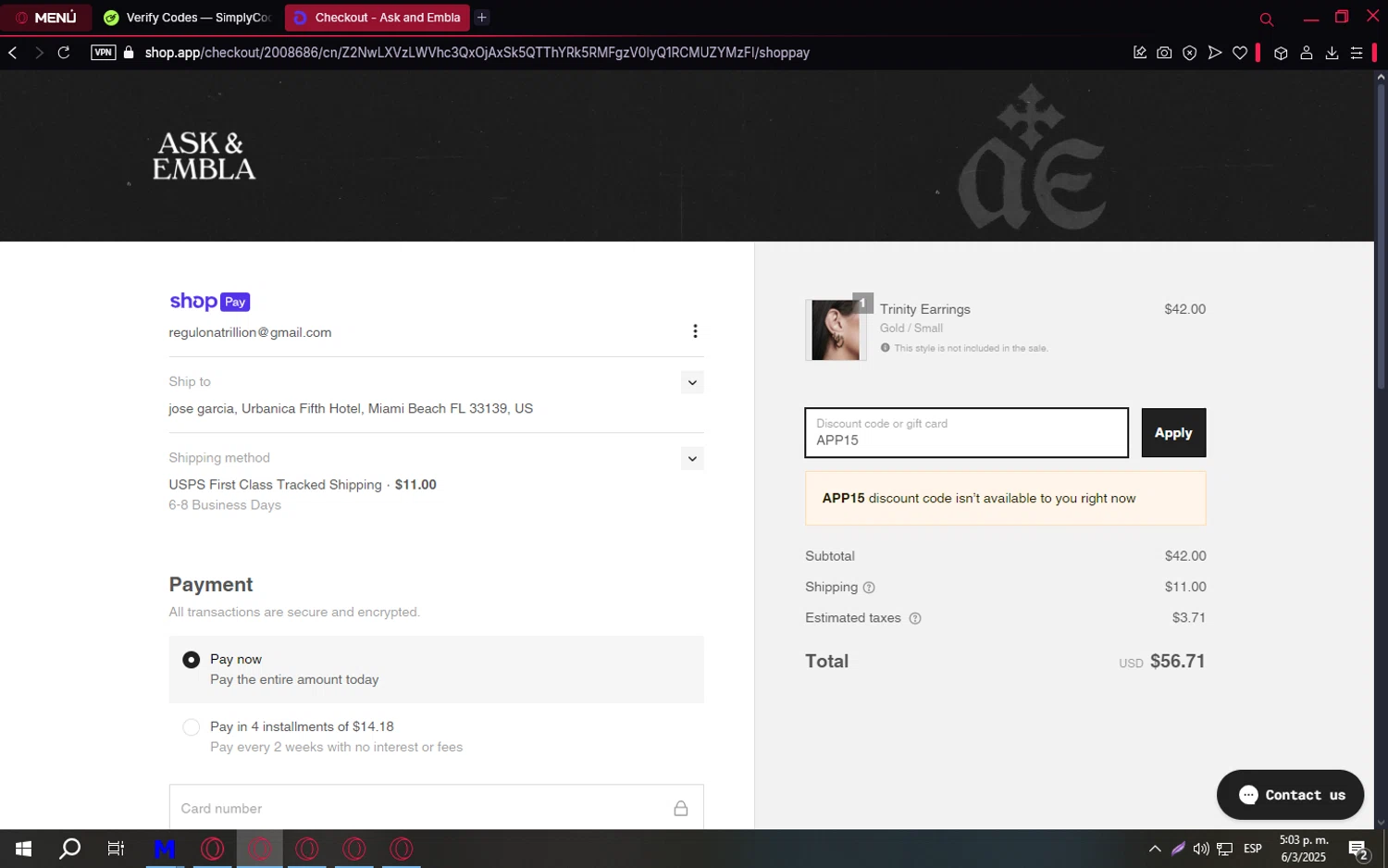
Task: Click the info icon by 'not included in the sale'
Action: 886,348
